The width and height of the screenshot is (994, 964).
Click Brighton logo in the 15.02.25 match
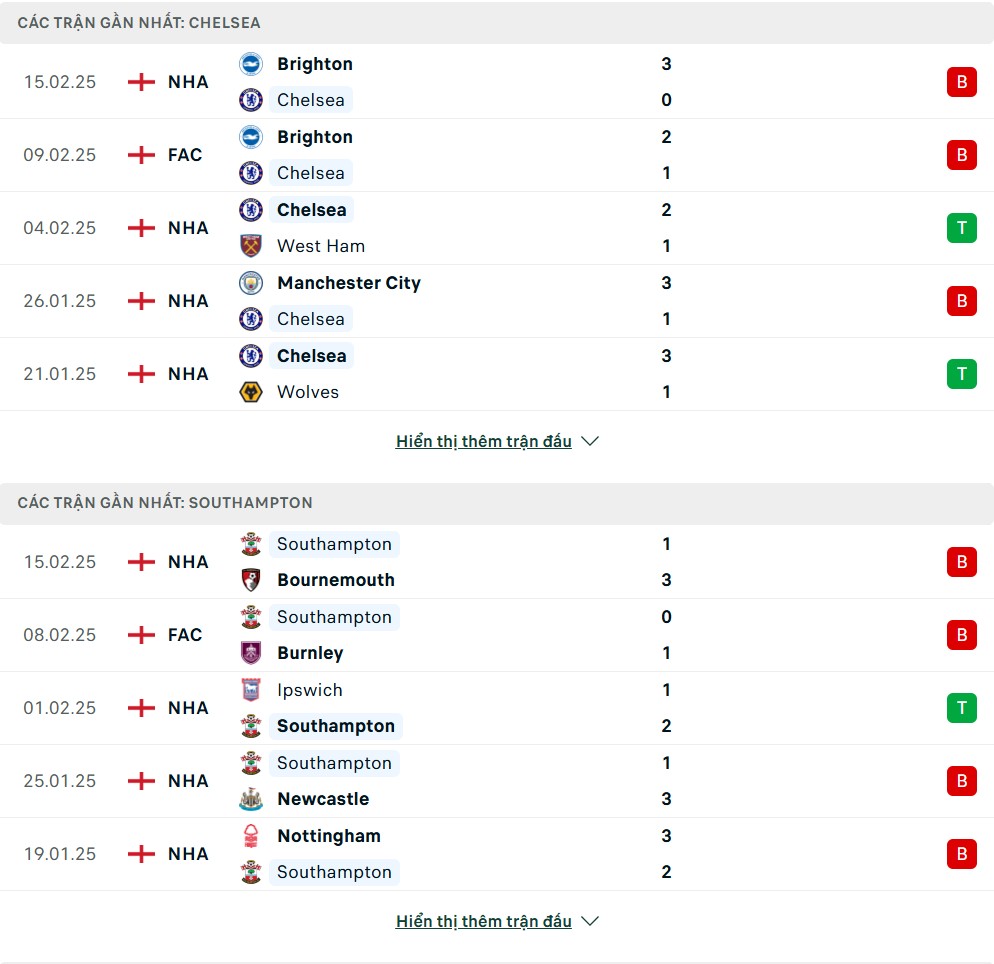[251, 64]
